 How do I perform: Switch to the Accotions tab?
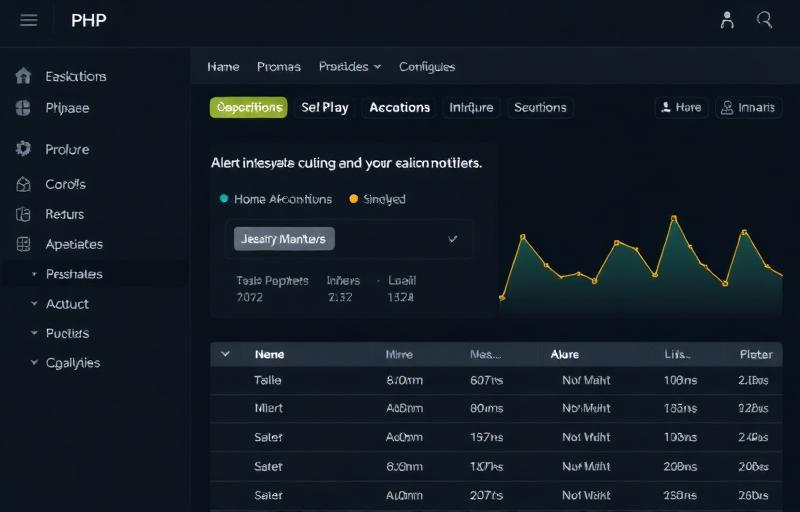(x=399, y=107)
